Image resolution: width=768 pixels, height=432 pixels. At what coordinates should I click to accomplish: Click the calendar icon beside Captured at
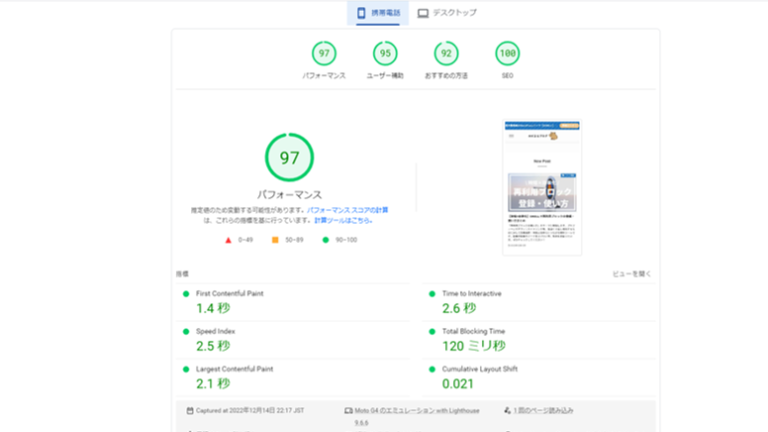189,410
